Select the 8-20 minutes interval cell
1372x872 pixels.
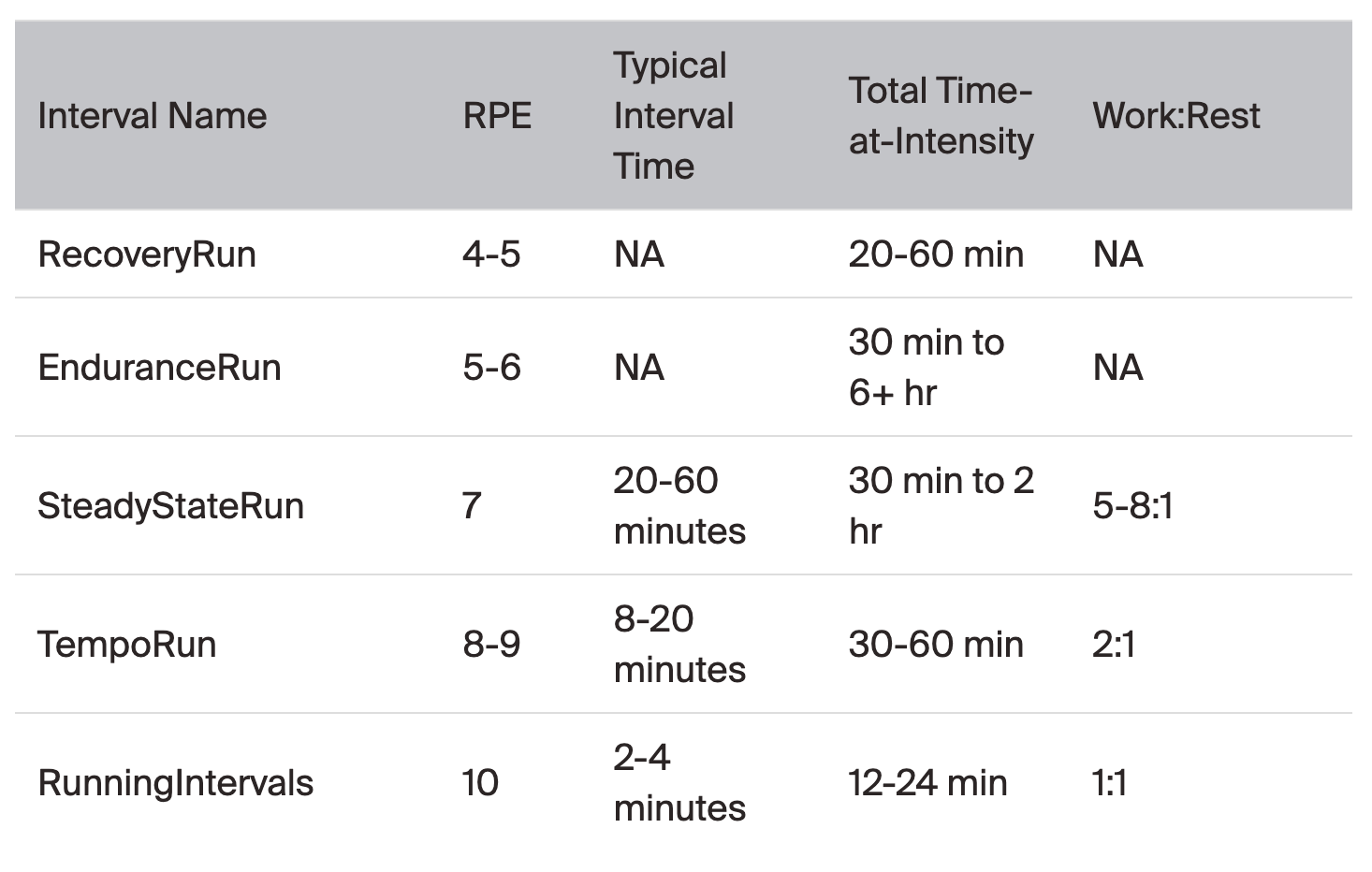[679, 645]
